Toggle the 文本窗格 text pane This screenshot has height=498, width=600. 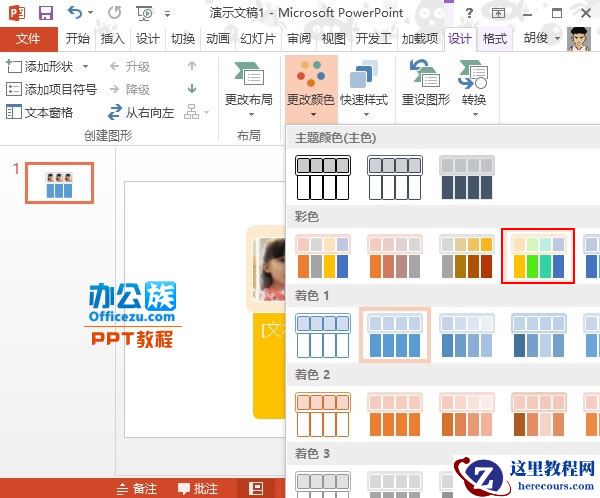click(39, 113)
